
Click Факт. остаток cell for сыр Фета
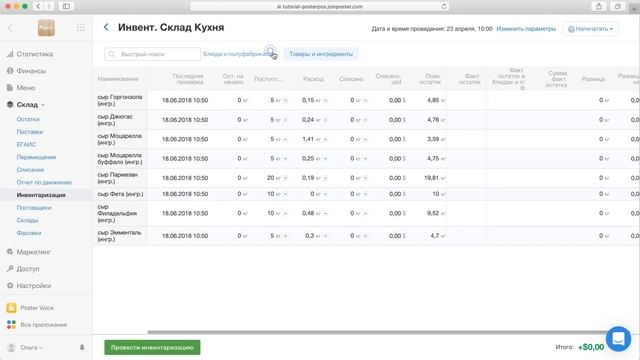[466, 194]
